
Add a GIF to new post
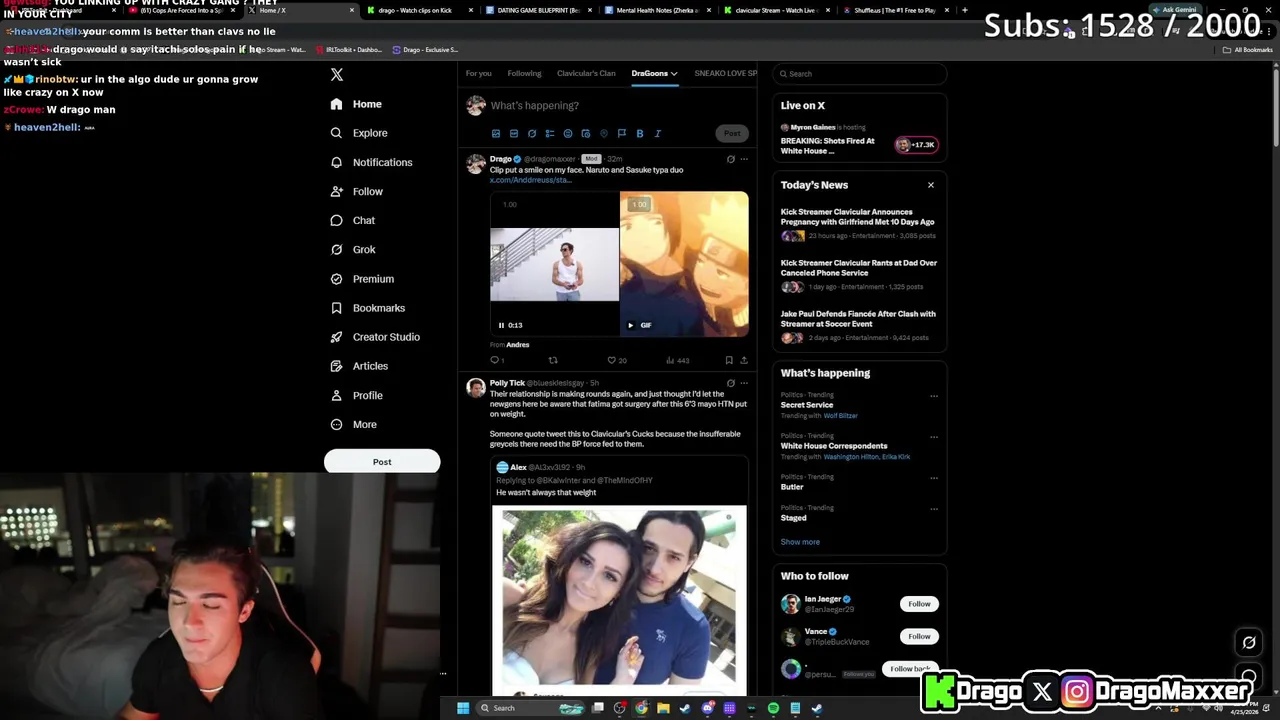pos(514,133)
